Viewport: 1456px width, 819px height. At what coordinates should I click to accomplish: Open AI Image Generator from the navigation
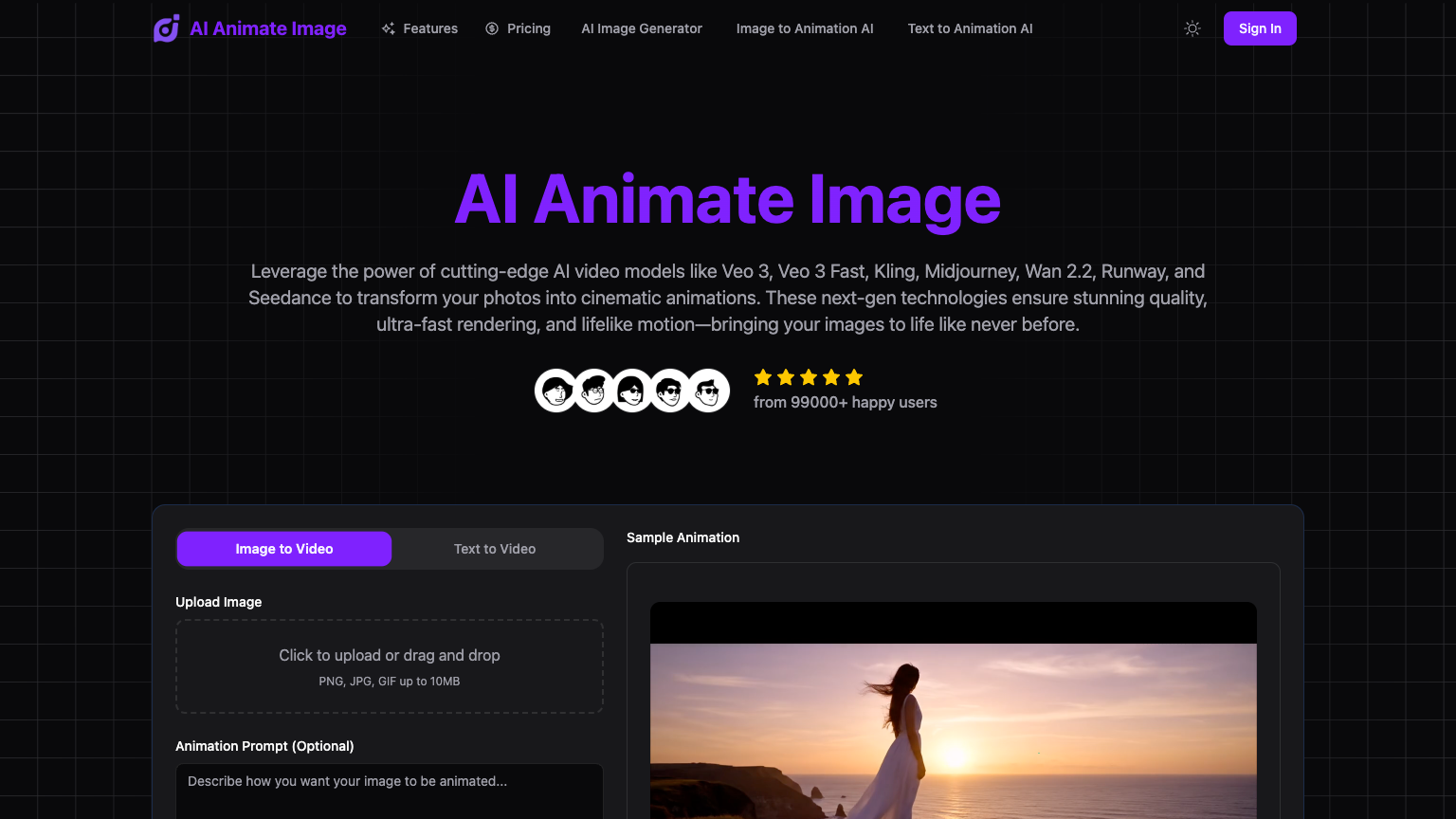[641, 28]
